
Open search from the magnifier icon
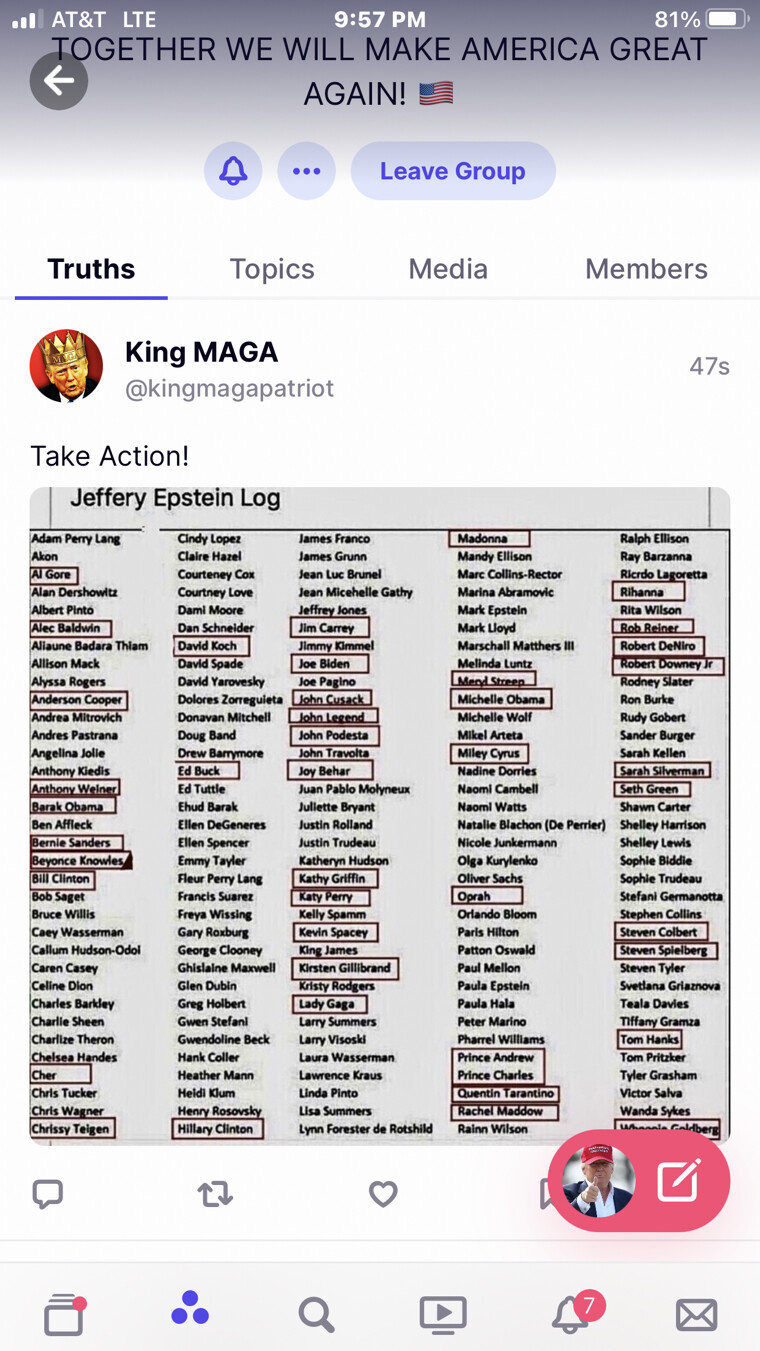point(316,1314)
